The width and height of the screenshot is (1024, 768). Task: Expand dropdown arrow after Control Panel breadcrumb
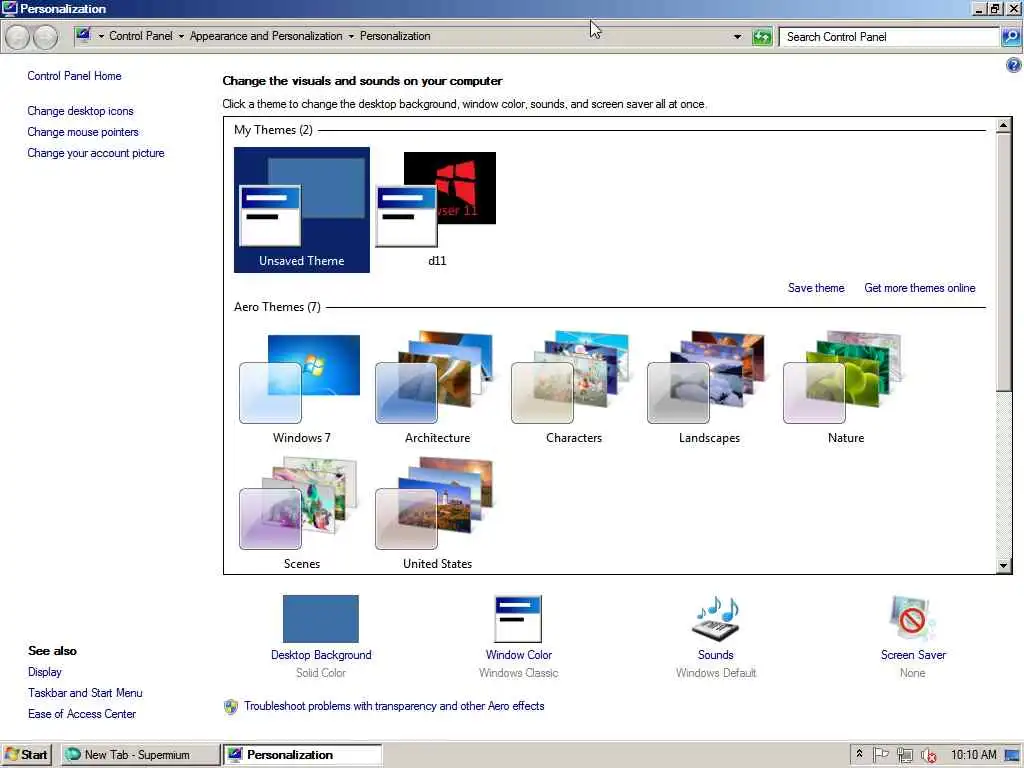(181, 37)
